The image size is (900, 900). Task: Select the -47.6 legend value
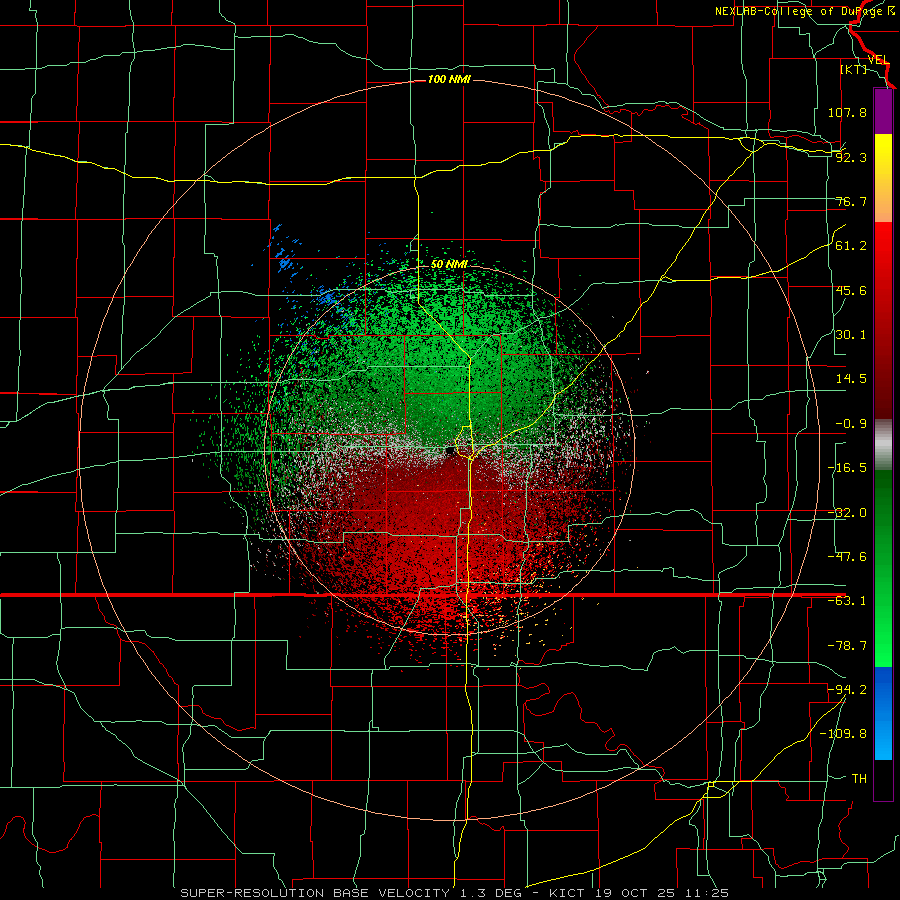pyautogui.click(x=847, y=557)
